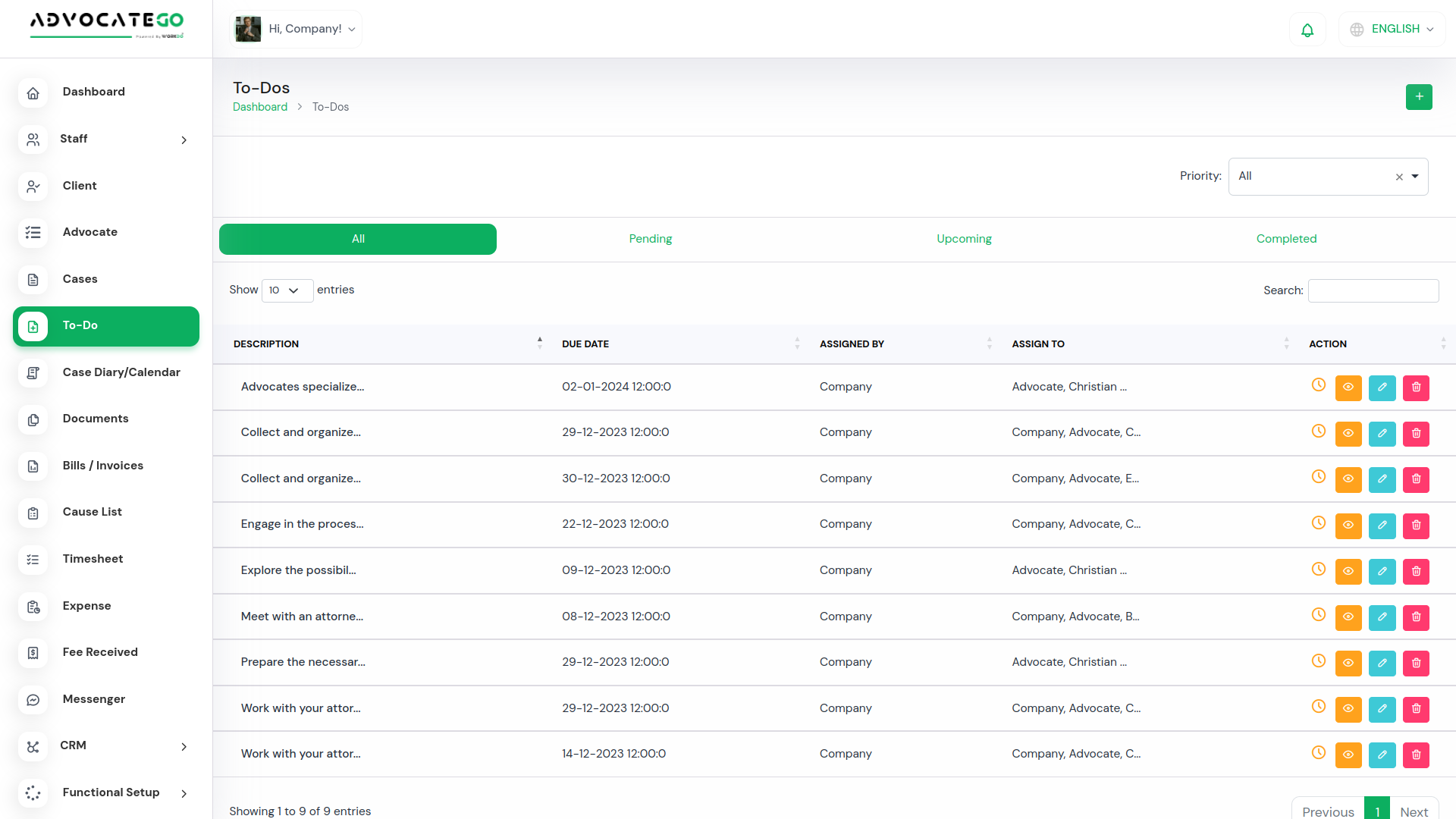Screen dimensions: 1456x819
Task: Expand the ENGLISH language dropdown
Action: (1392, 30)
